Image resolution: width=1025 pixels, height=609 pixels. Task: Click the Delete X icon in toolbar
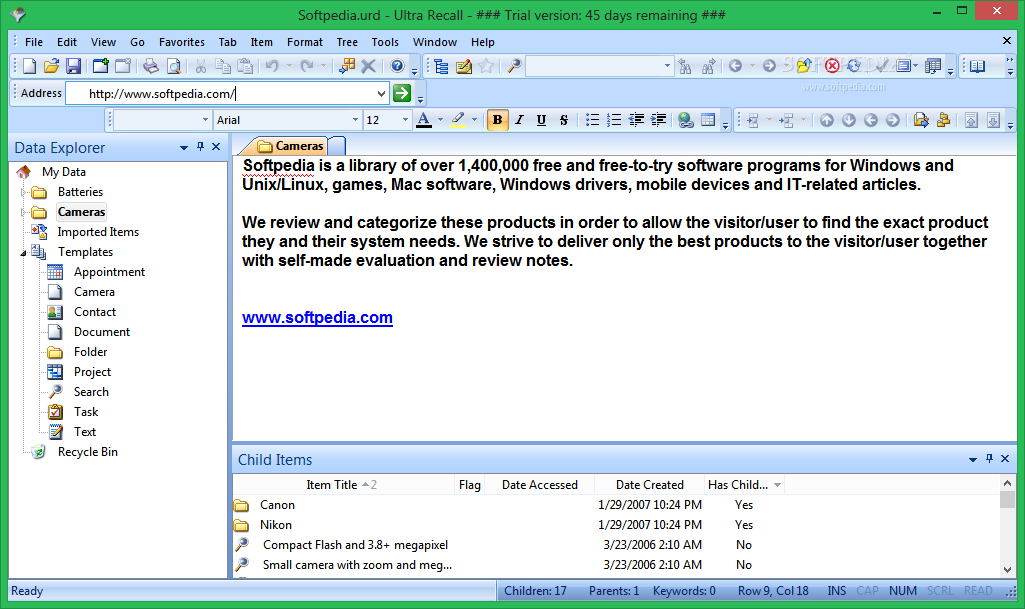tap(369, 66)
